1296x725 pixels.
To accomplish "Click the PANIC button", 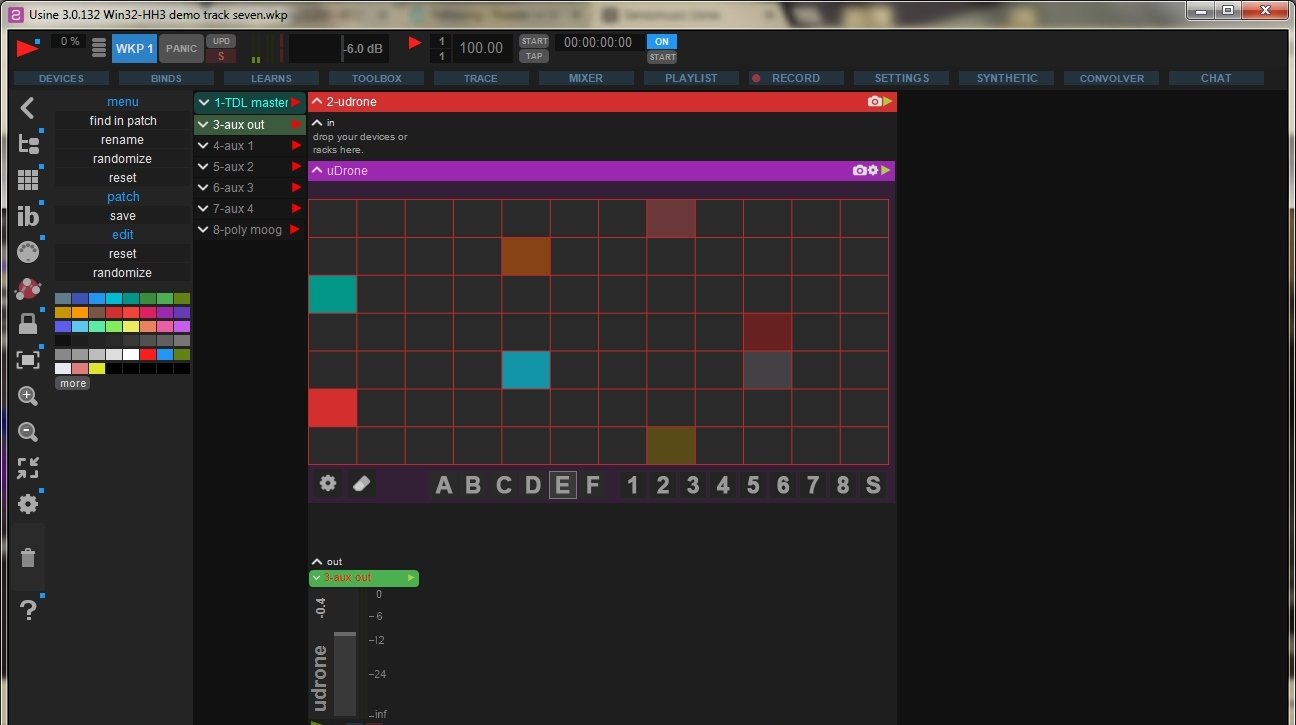I will coord(182,48).
